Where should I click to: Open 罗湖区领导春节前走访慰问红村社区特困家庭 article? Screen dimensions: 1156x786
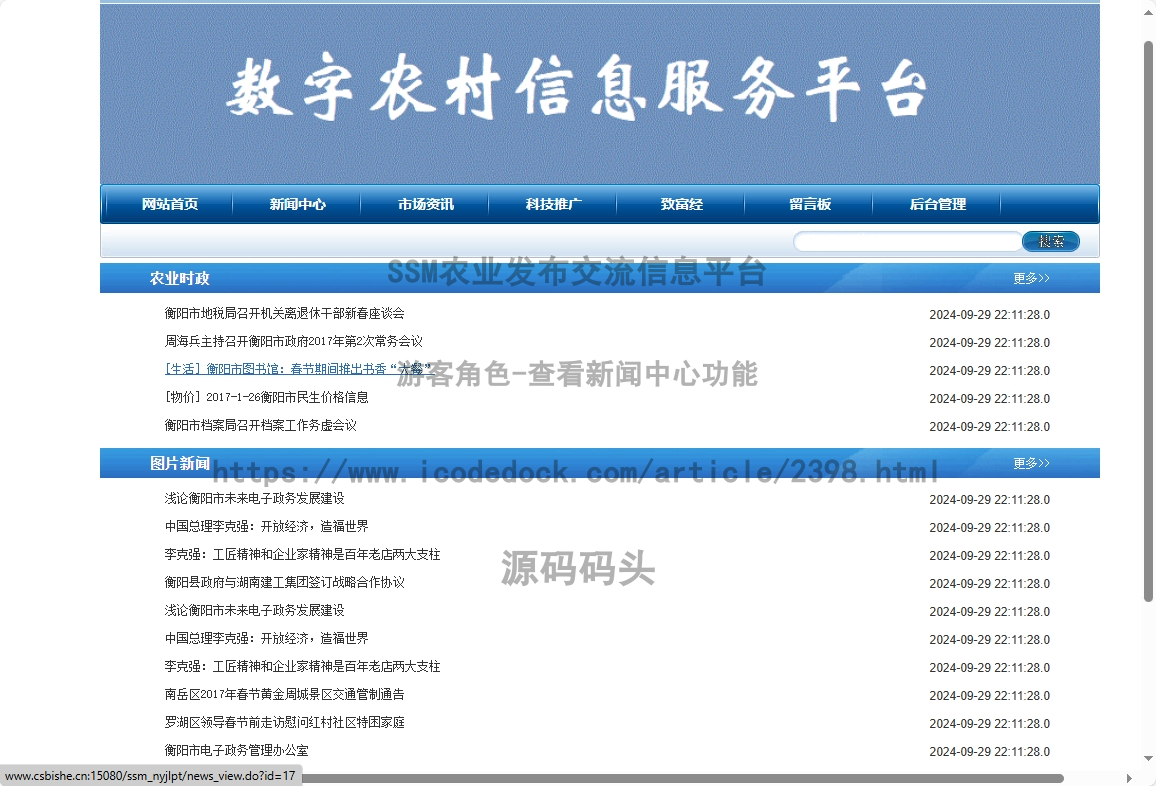[285, 723]
